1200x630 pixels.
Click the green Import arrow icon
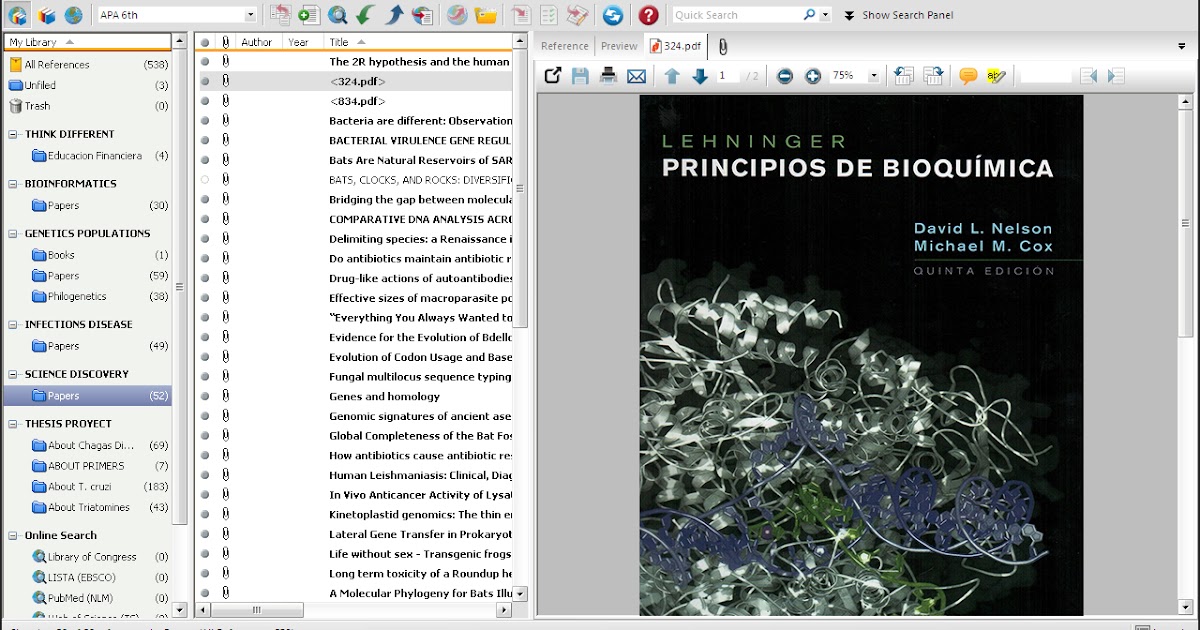(x=365, y=15)
